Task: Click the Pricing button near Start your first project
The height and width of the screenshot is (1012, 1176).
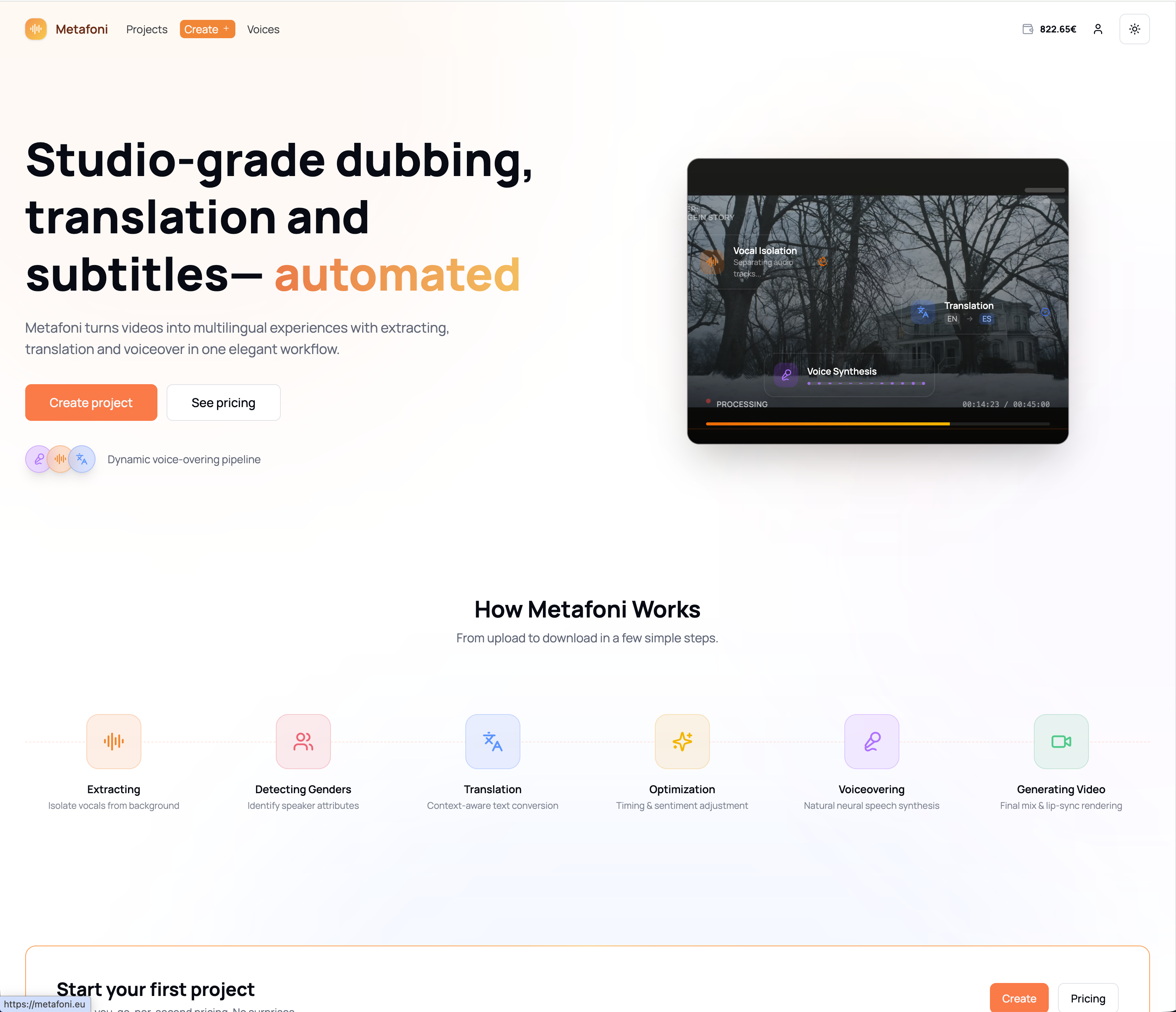Action: coord(1087,998)
